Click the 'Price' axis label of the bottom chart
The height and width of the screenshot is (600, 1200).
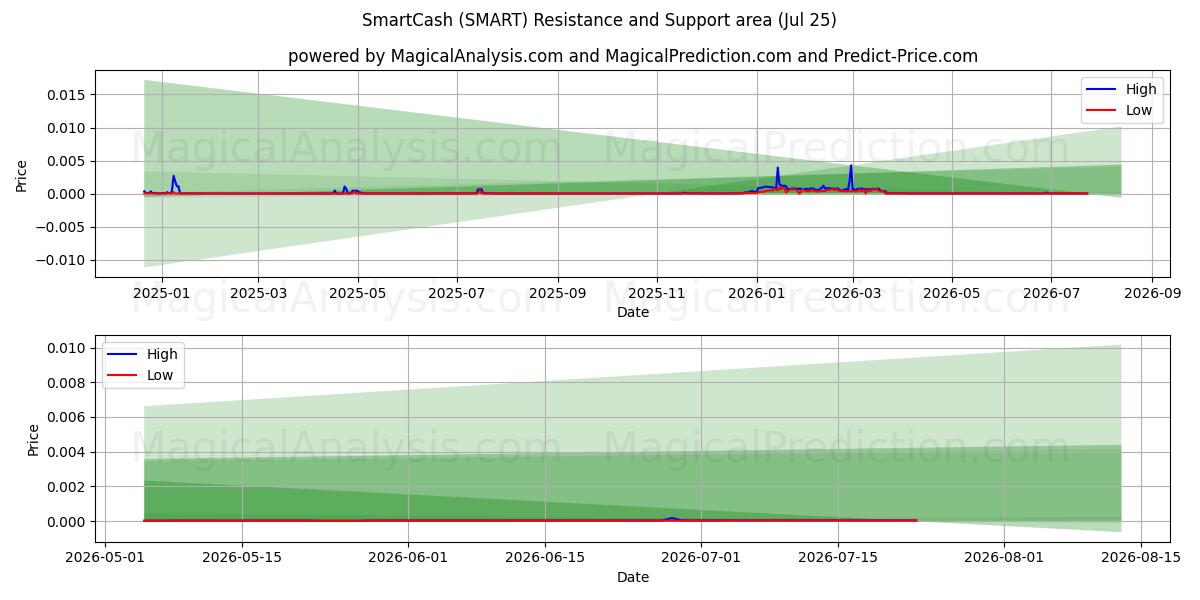point(34,440)
